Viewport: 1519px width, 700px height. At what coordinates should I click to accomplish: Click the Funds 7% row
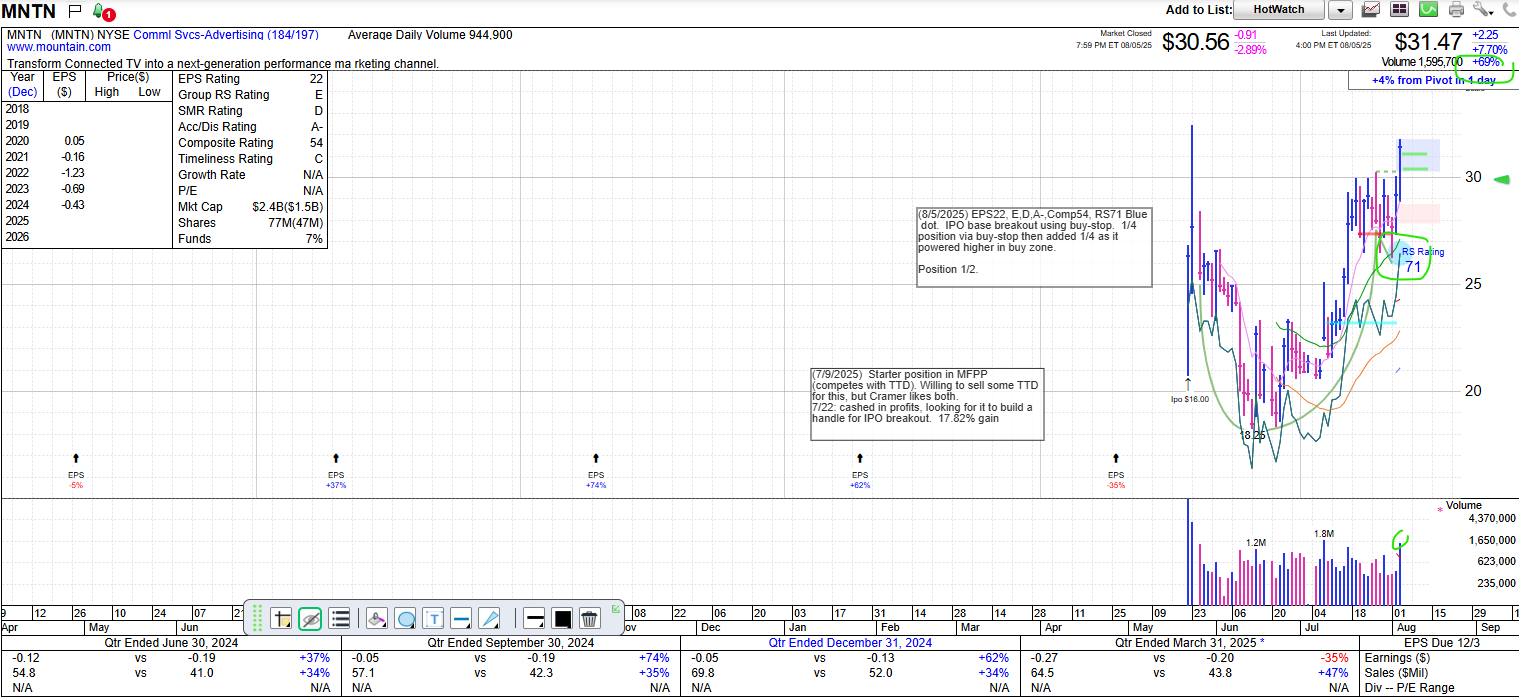tap(250, 239)
